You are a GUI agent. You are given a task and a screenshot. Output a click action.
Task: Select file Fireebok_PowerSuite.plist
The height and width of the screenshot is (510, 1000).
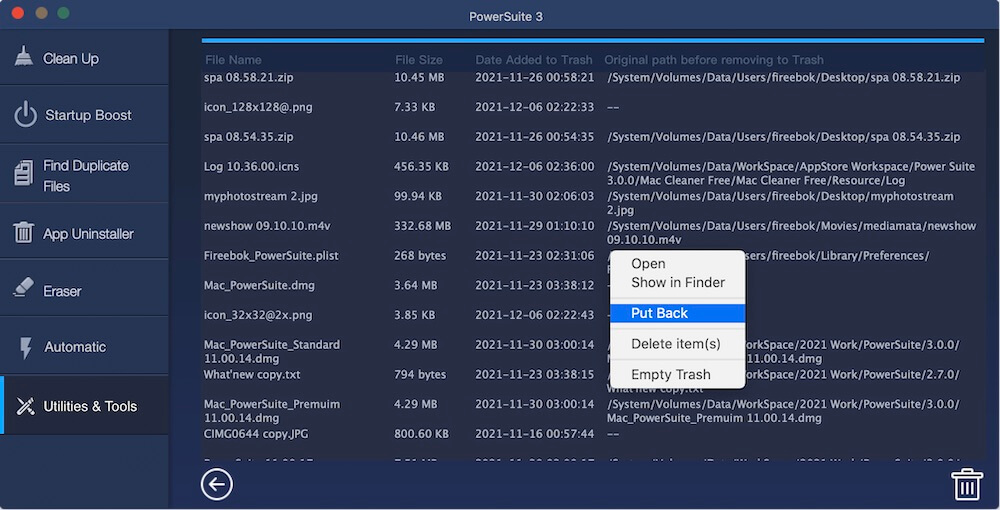click(x=271, y=256)
